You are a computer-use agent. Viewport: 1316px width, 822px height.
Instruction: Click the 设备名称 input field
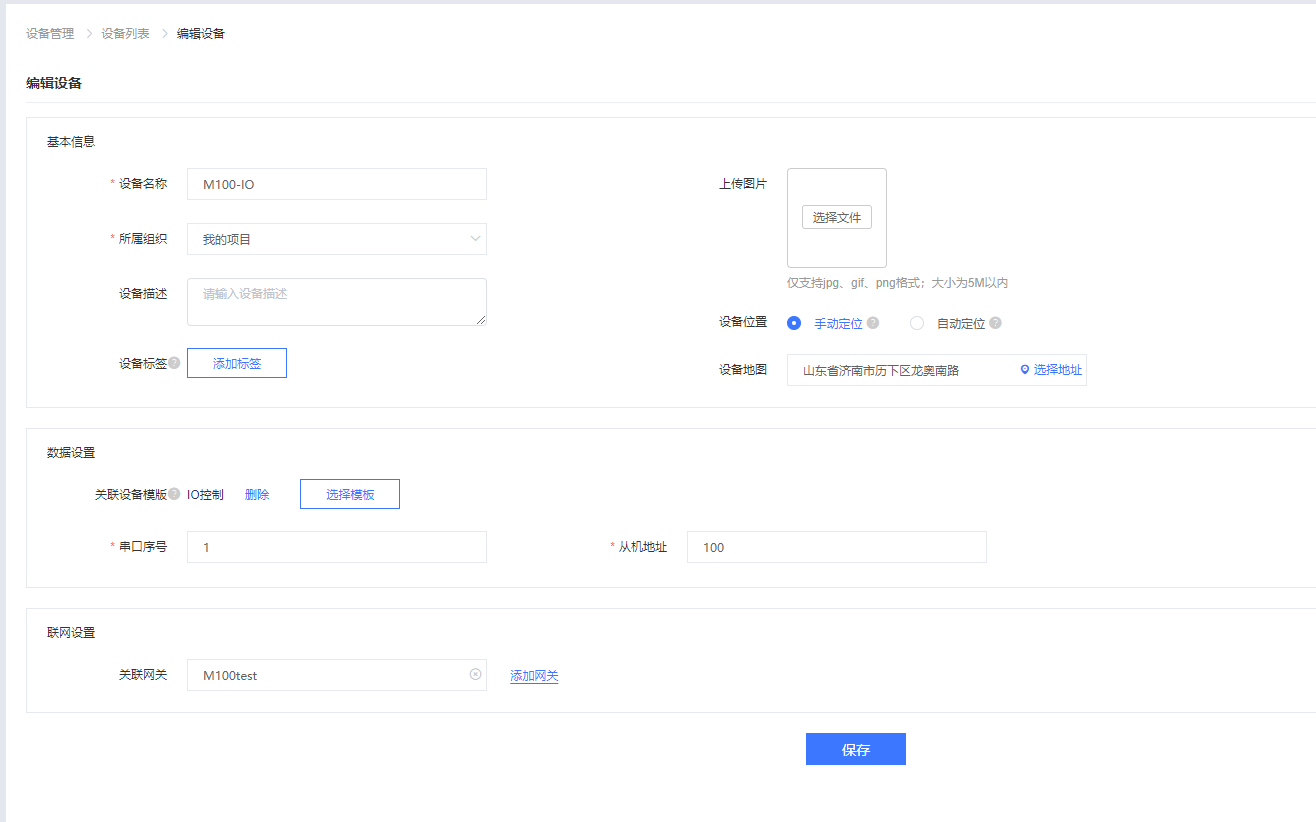point(336,184)
